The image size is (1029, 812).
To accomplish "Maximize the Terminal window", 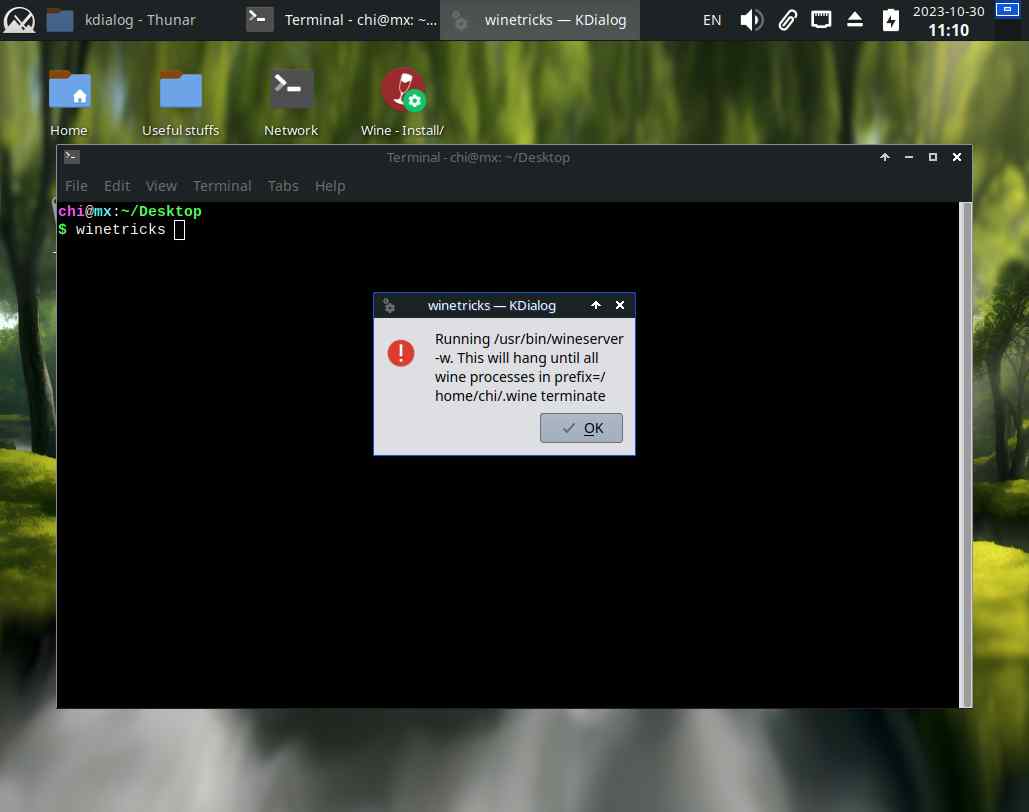I will (x=932, y=157).
